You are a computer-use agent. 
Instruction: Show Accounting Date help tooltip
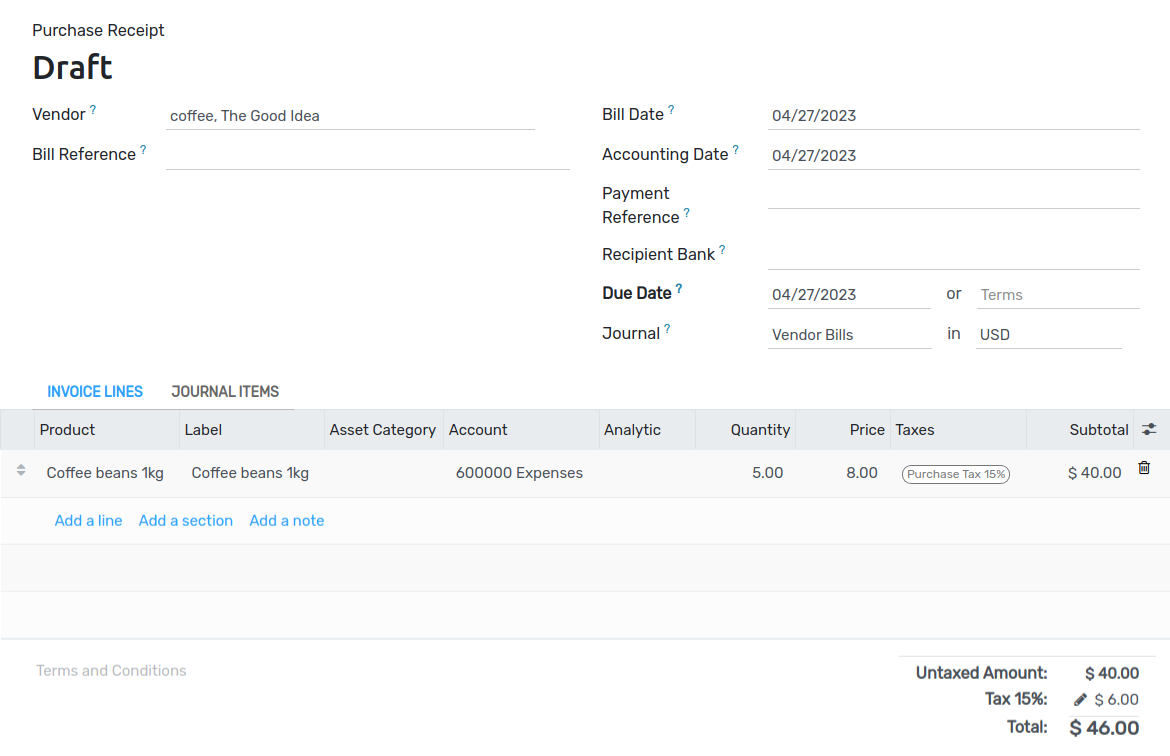click(736, 149)
